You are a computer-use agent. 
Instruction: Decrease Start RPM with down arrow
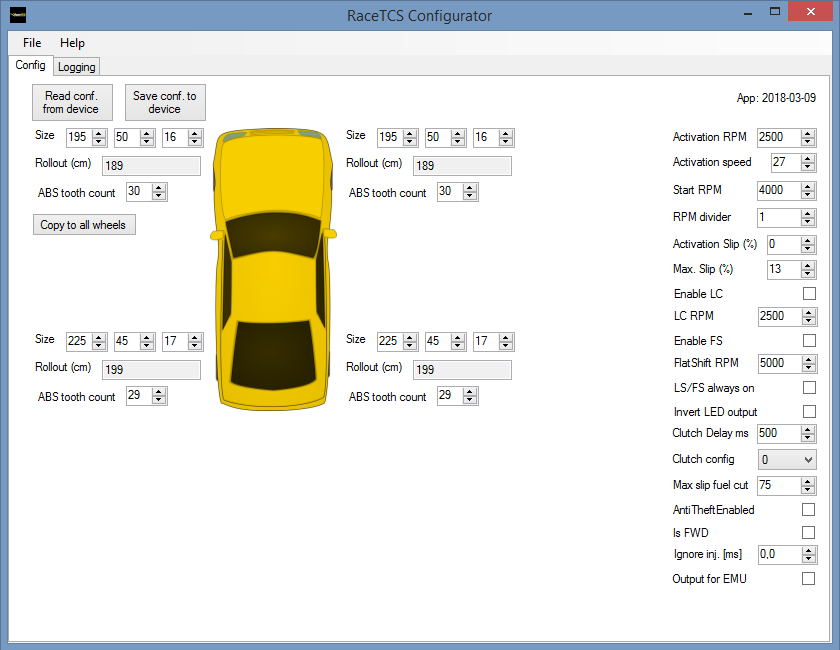coord(808,194)
